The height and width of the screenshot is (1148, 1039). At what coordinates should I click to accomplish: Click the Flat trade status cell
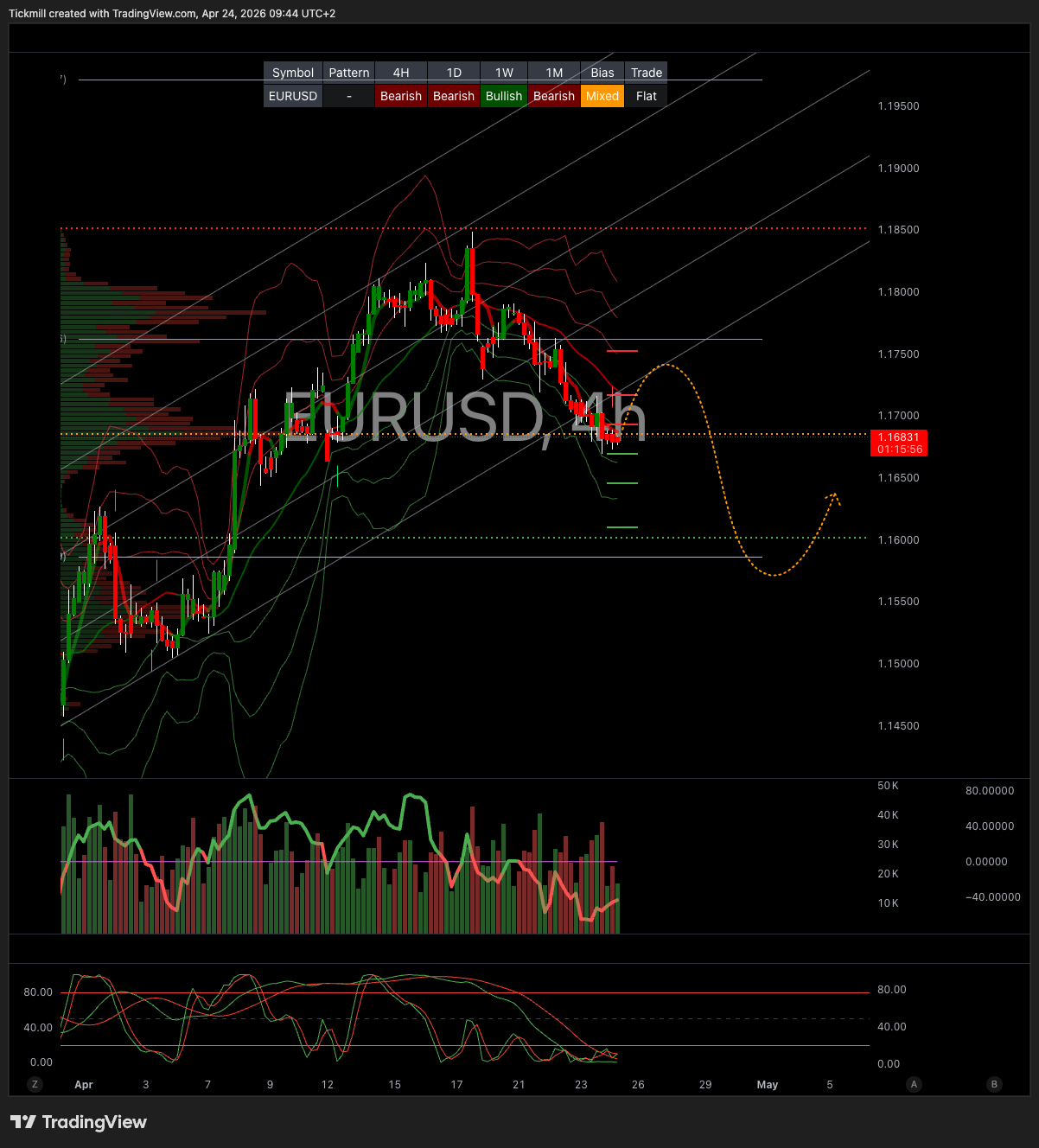[x=646, y=96]
